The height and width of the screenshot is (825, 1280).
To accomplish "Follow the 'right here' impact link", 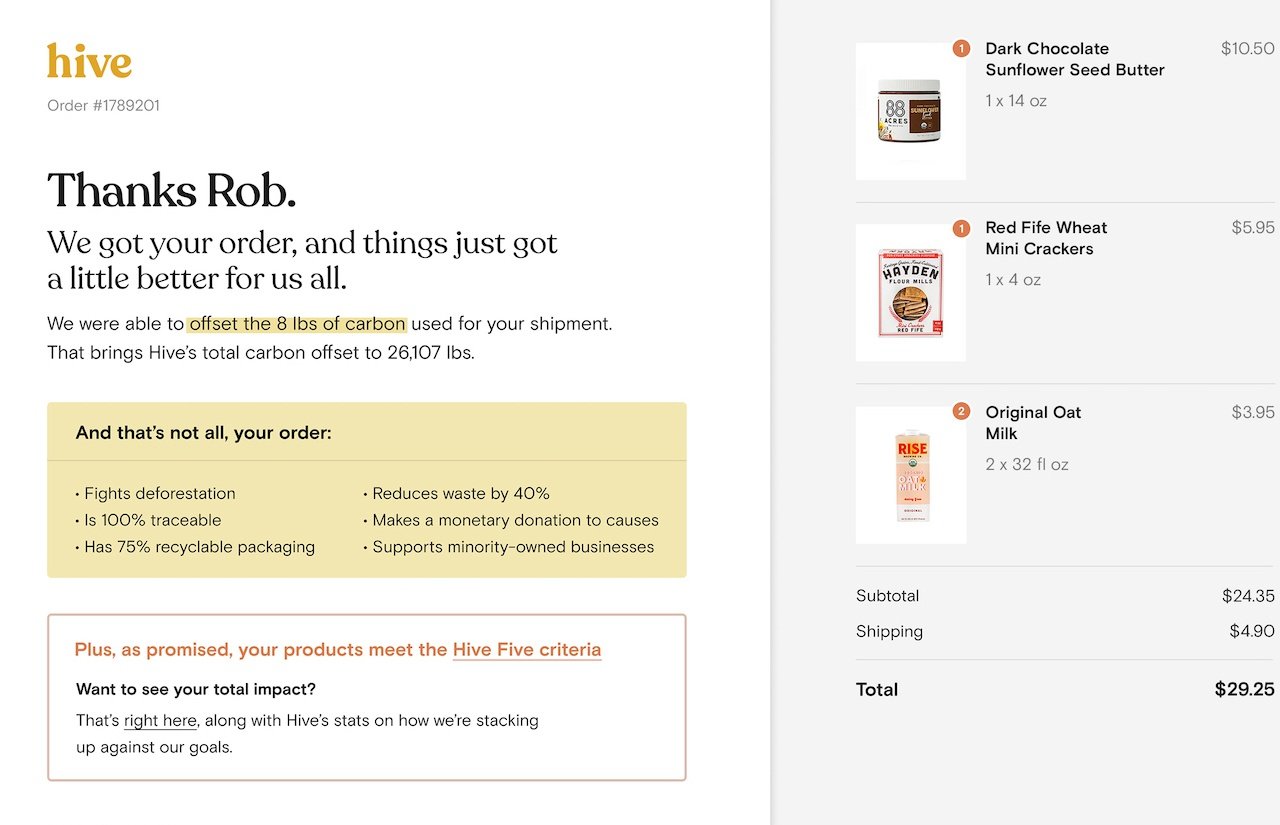I will click(x=160, y=721).
